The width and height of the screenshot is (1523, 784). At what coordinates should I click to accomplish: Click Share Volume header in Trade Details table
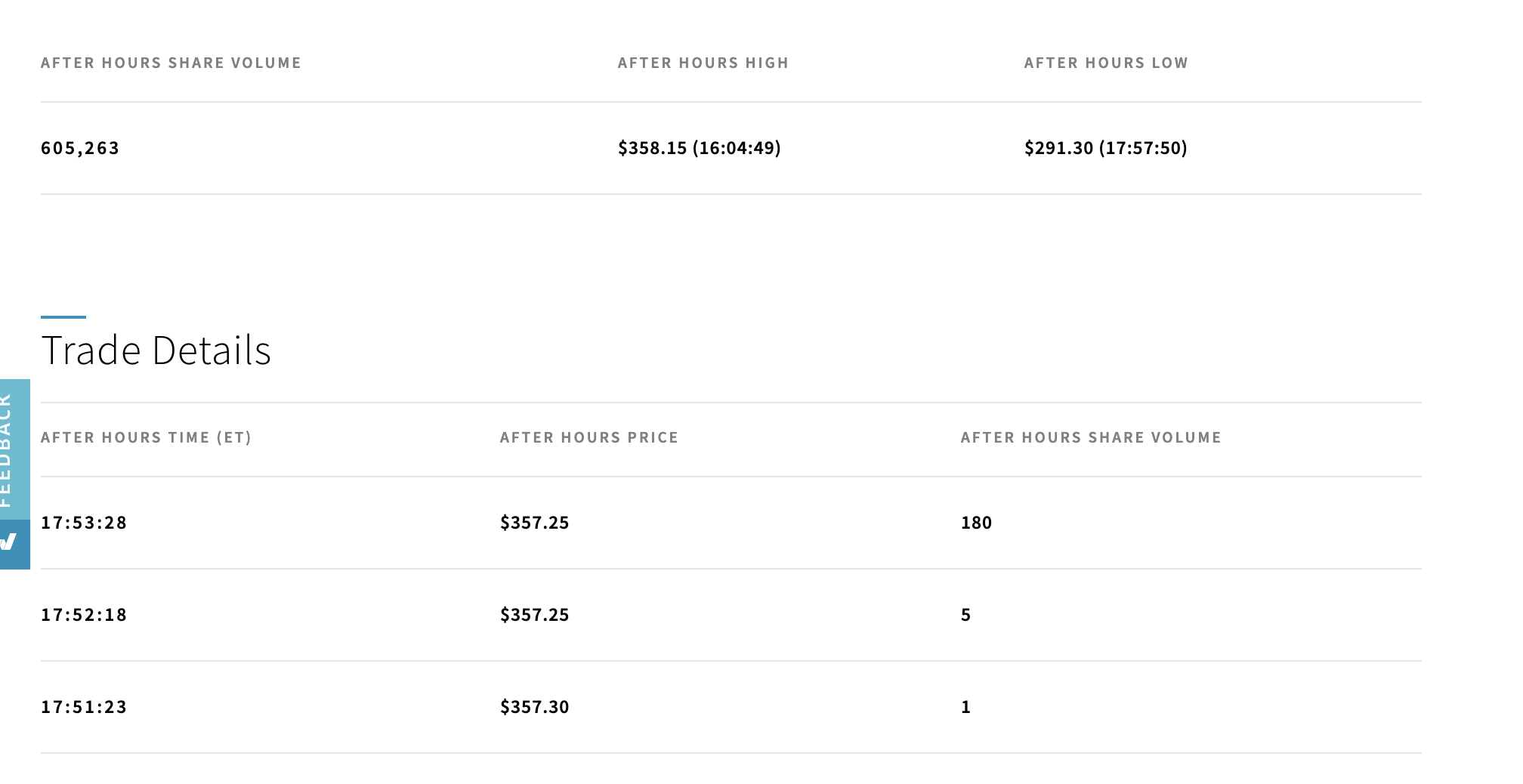[x=1091, y=438]
